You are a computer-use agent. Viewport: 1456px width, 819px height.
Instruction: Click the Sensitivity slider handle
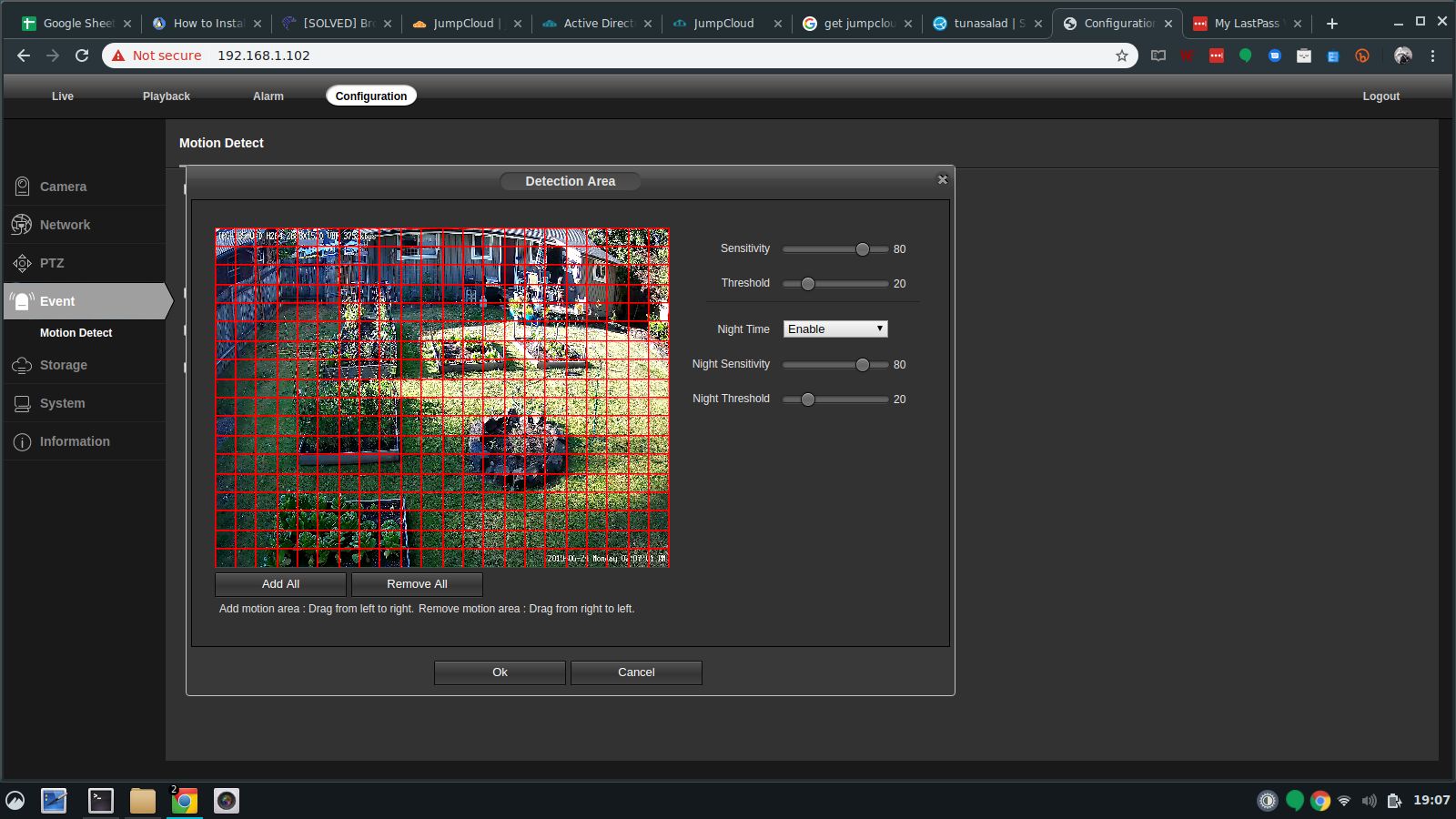862,249
